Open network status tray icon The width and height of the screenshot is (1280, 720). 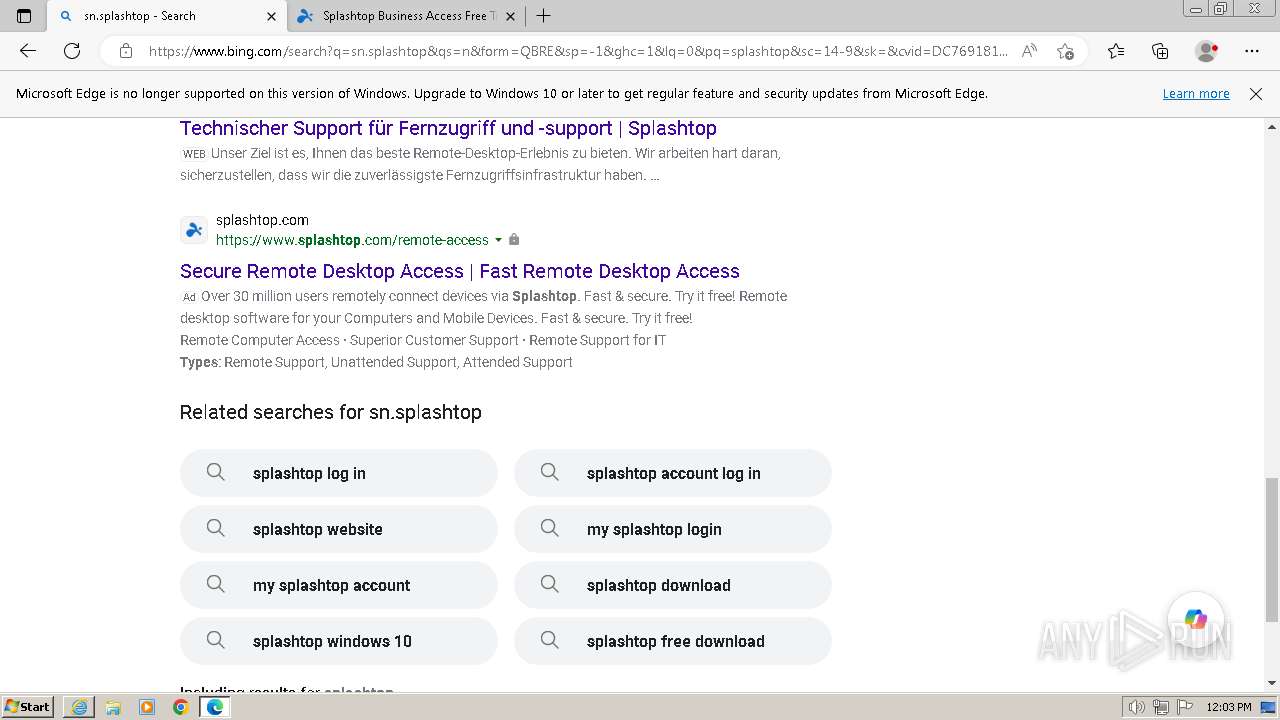click(x=1160, y=707)
